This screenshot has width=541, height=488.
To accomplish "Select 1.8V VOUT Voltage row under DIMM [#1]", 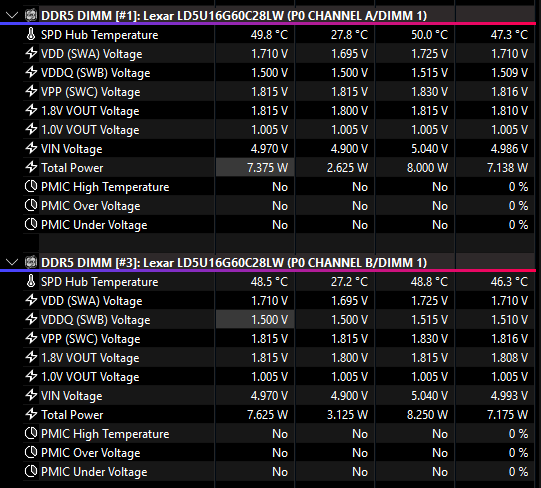I will coord(279,110).
